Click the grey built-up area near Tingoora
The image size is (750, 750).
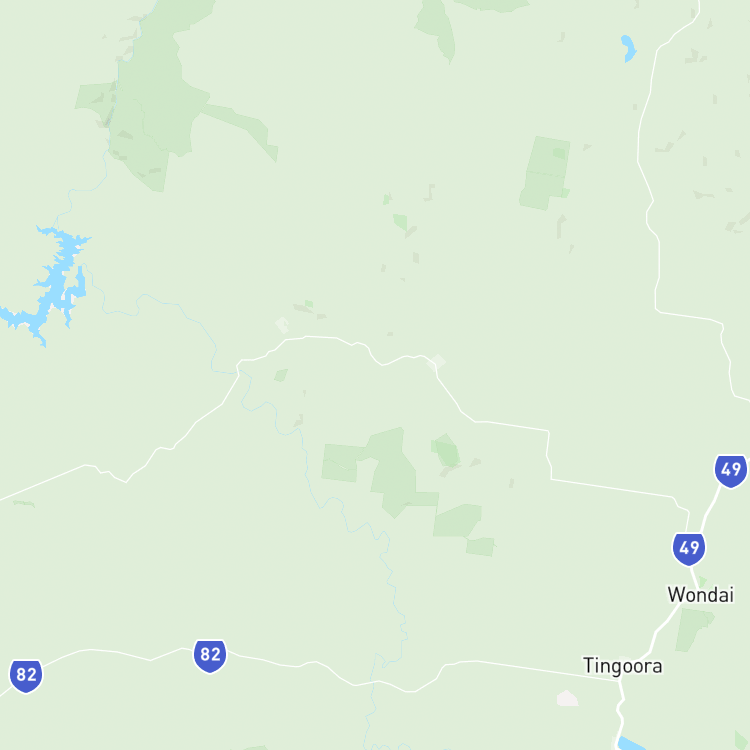567,698
